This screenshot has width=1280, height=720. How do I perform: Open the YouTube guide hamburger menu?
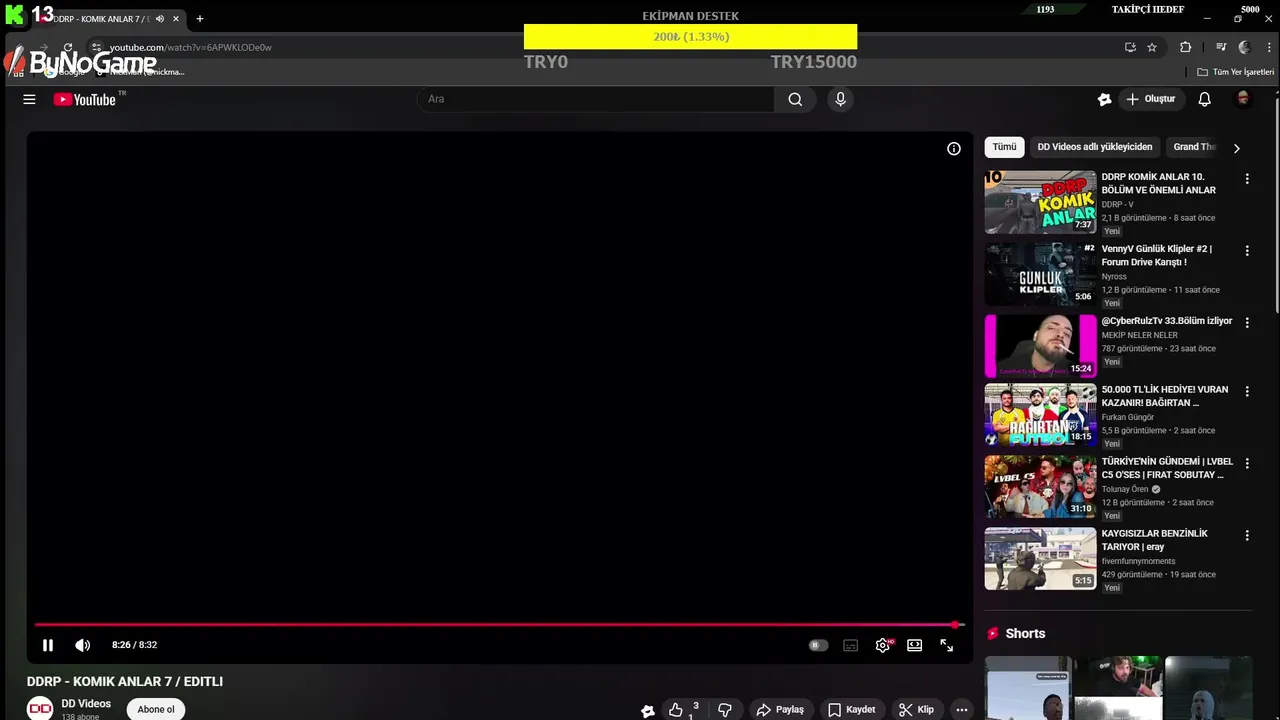29,99
